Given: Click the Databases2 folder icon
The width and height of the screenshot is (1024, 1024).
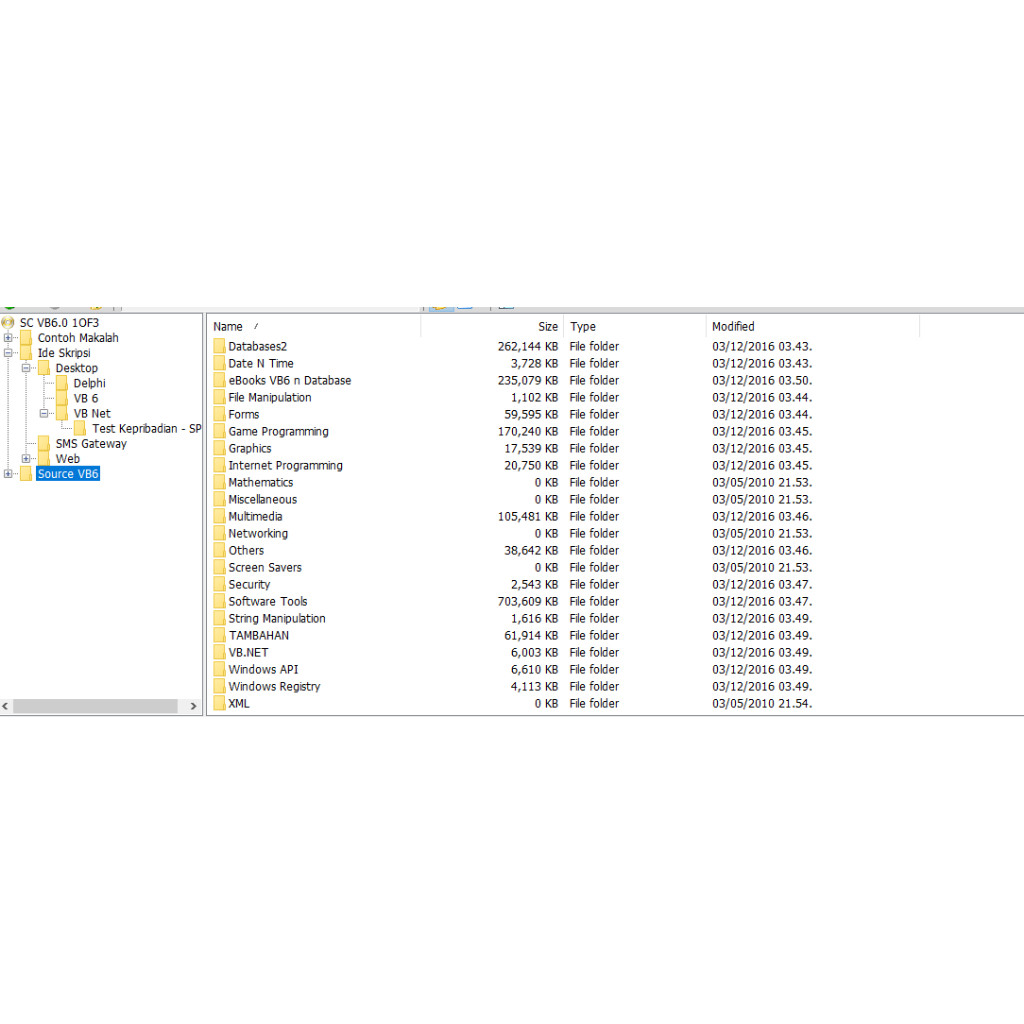Looking at the screenshot, I should pos(219,346).
